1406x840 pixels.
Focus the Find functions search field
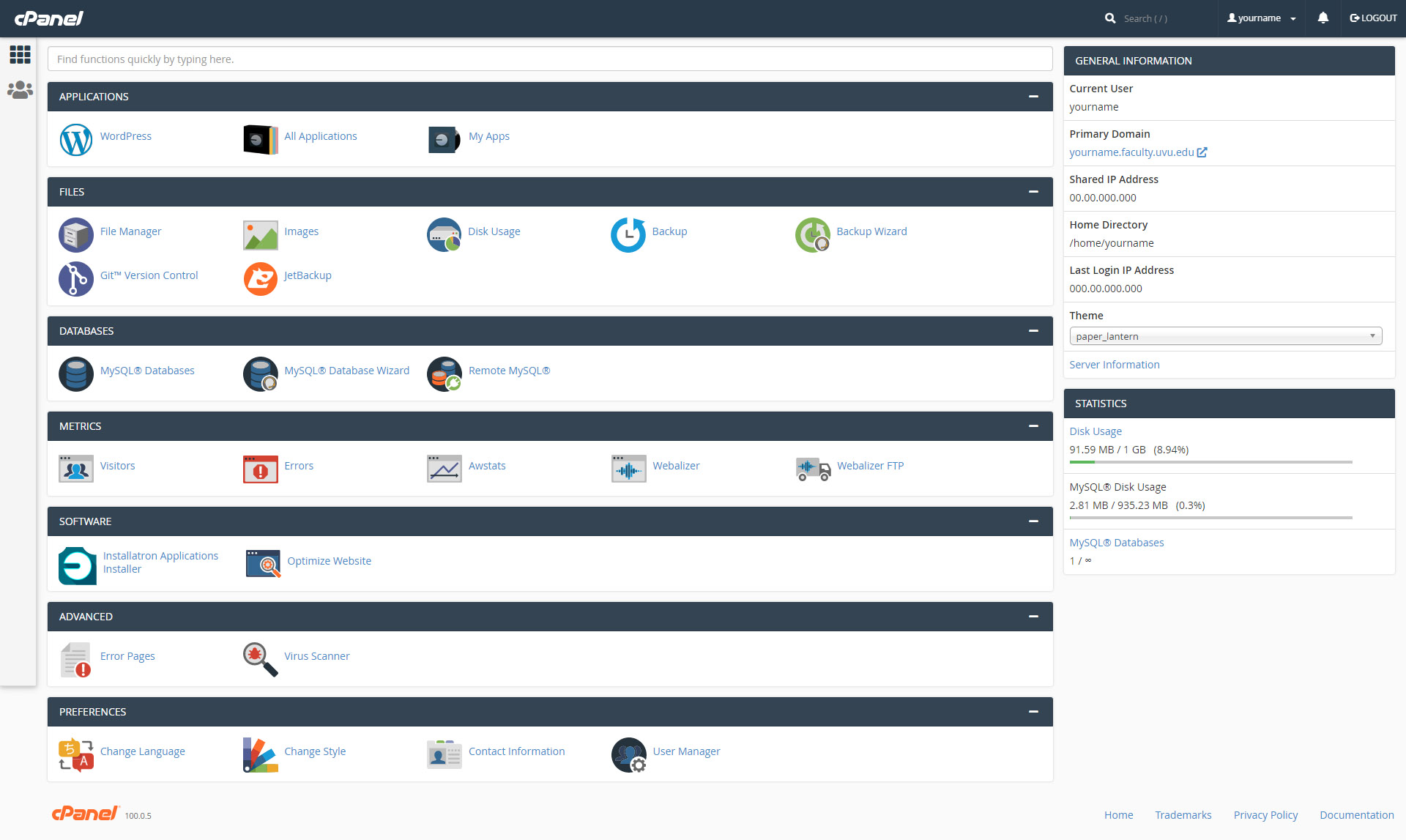point(549,59)
